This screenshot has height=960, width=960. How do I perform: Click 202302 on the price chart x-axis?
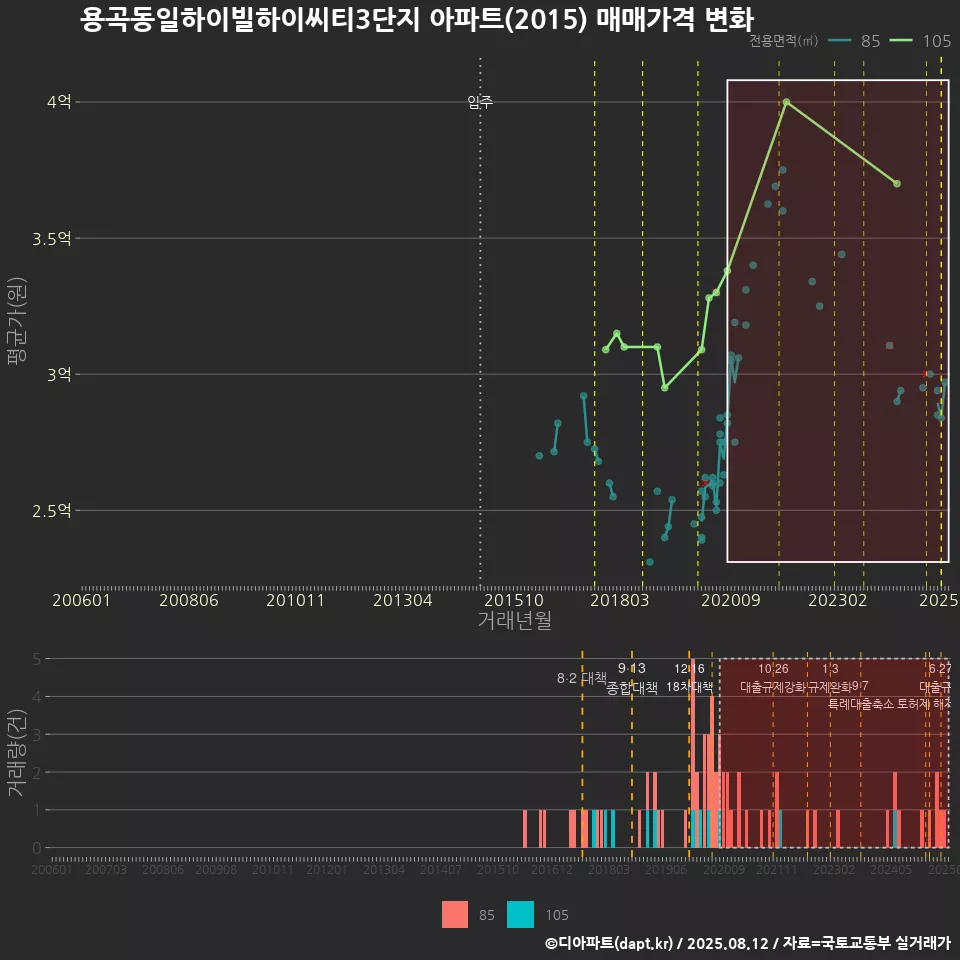pos(838,600)
